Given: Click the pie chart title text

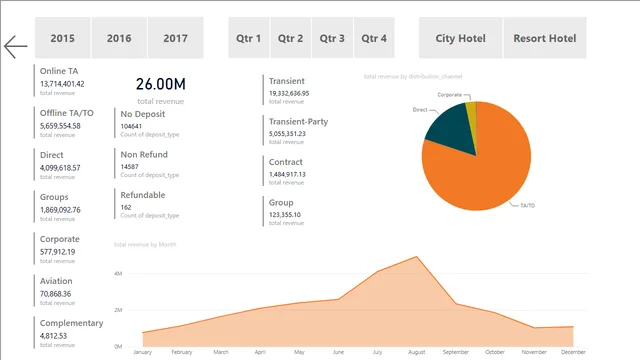Looking at the screenshot, I should coord(413,76).
